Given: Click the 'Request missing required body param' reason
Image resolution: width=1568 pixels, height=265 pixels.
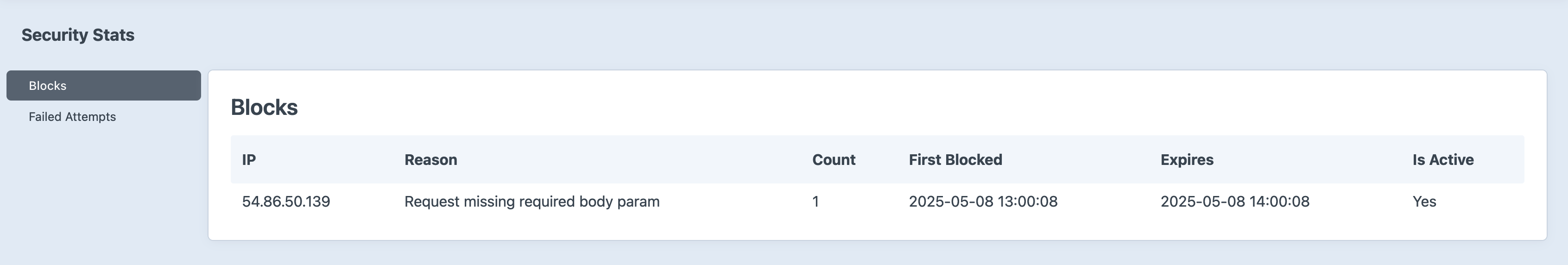Looking at the screenshot, I should click(531, 202).
